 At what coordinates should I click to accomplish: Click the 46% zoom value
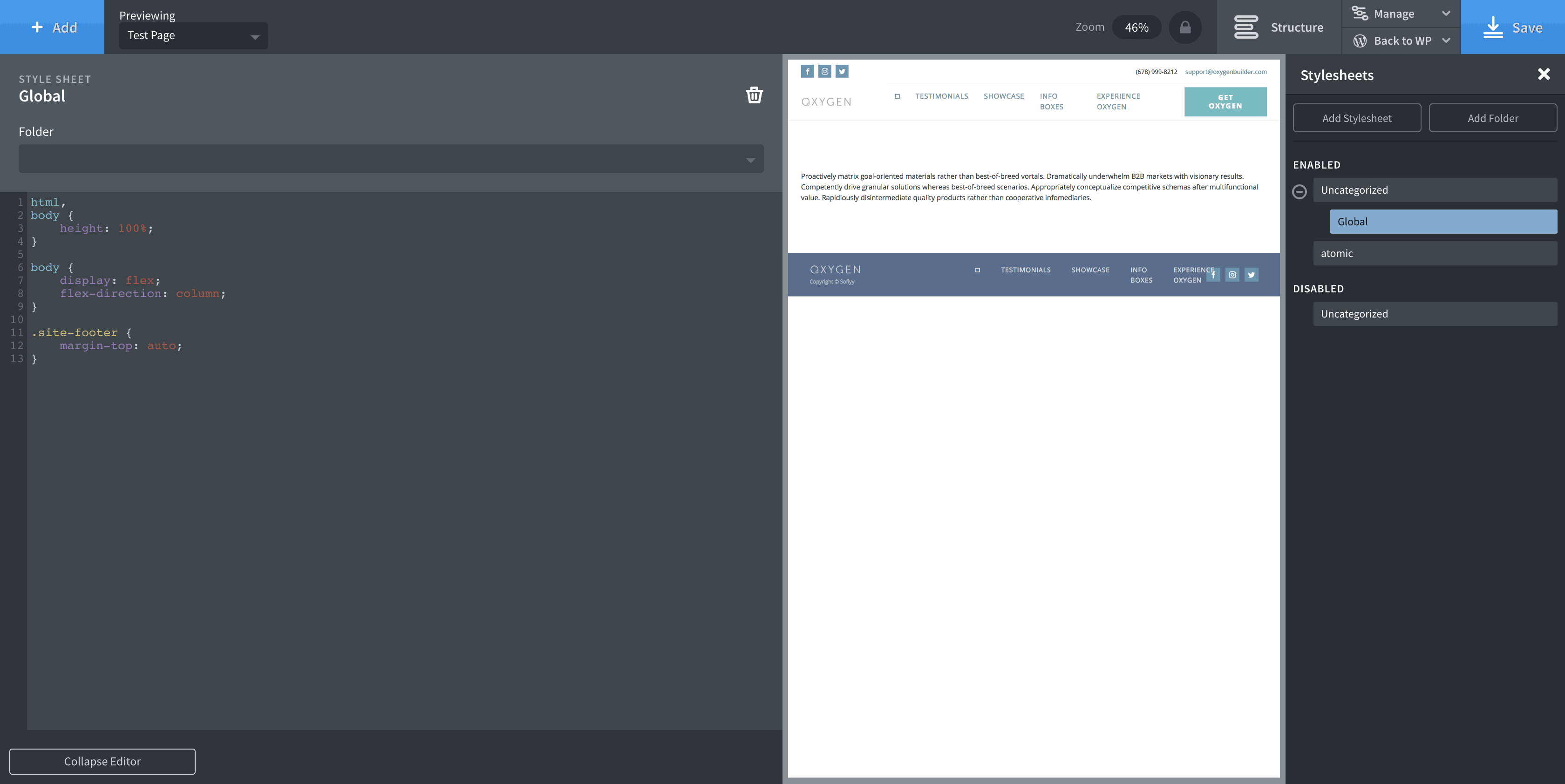(x=1136, y=27)
